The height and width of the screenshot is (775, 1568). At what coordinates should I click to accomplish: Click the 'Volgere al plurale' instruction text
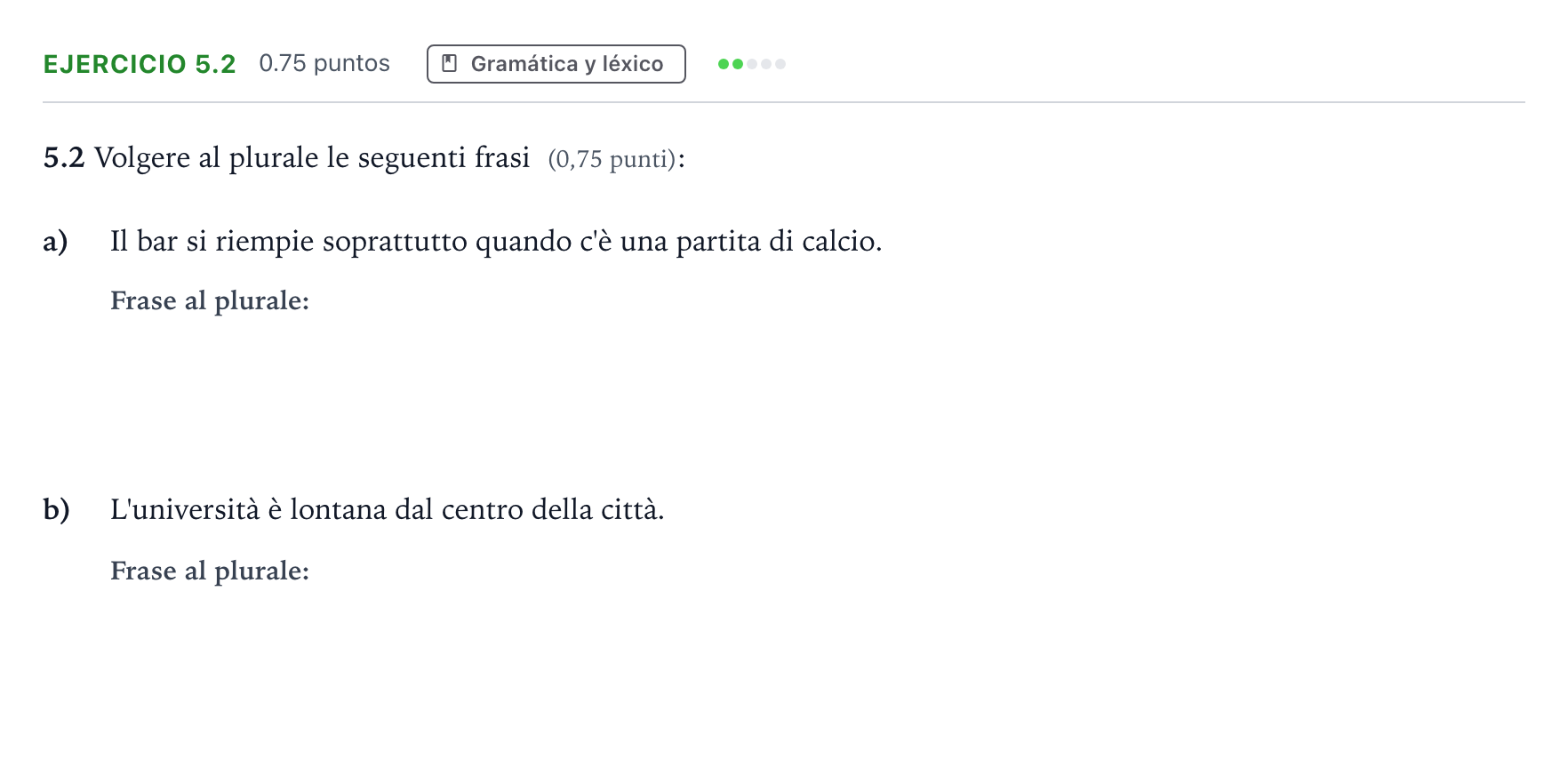312,158
